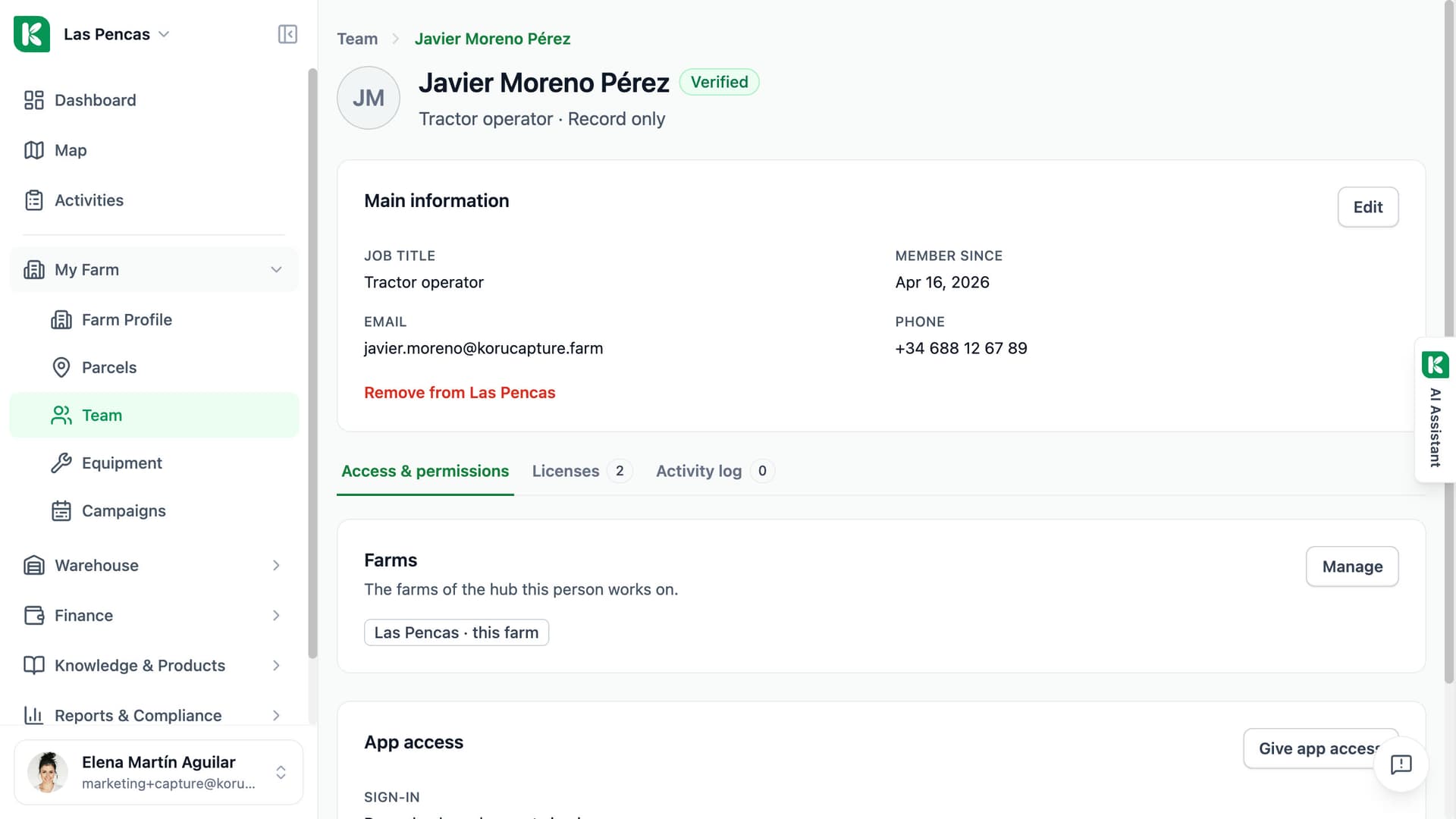The image size is (1456, 819).
Task: Click the Activities clipboard icon
Action: 34,200
